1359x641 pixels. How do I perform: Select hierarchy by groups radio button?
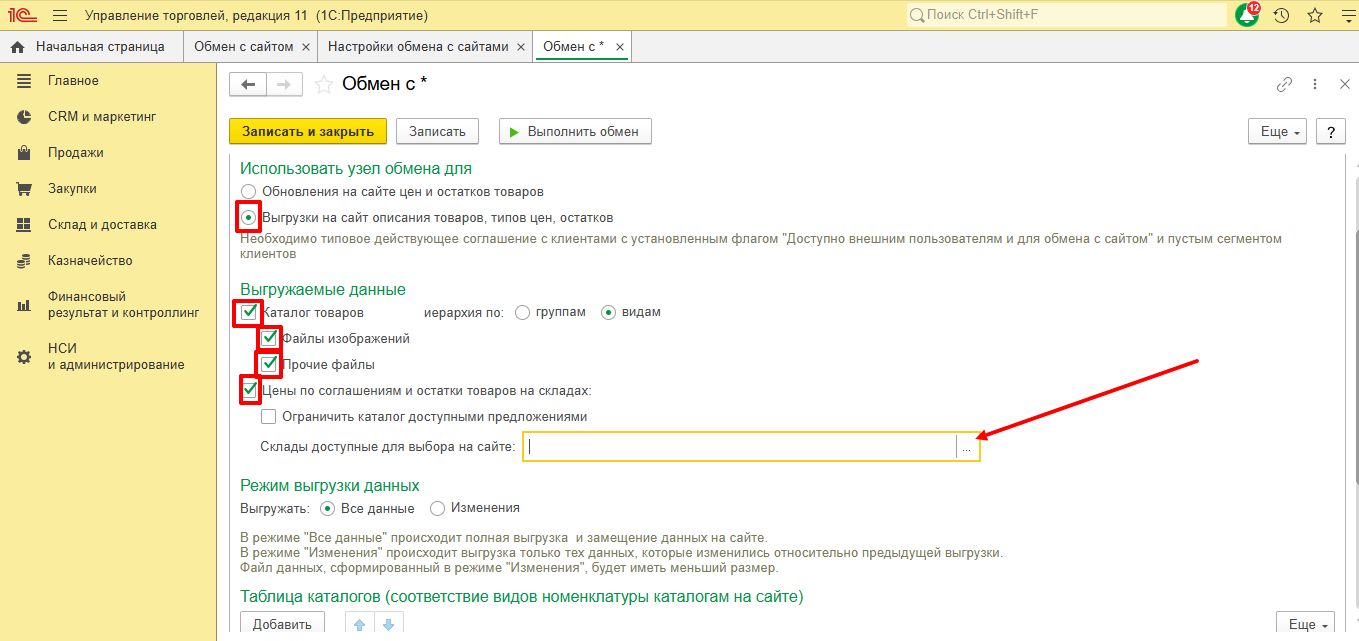click(x=522, y=312)
